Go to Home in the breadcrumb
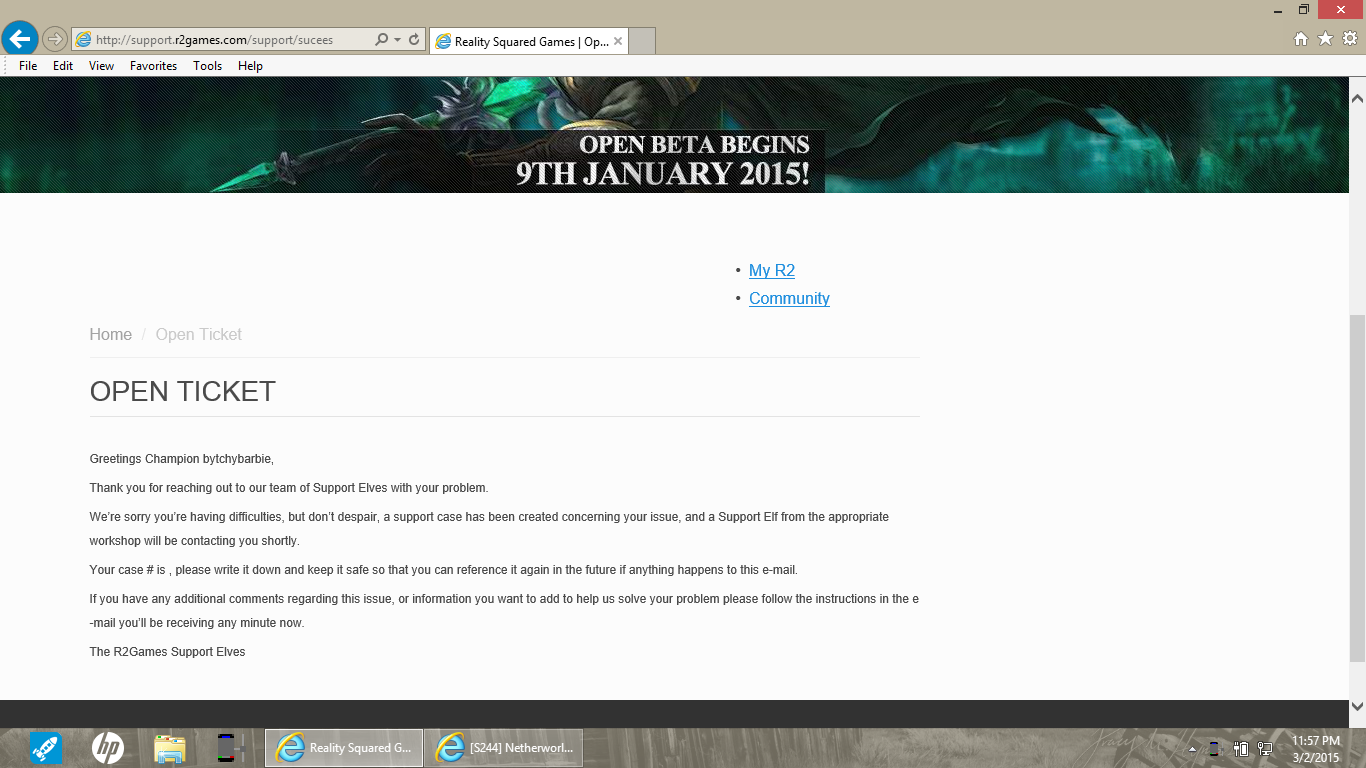The height and width of the screenshot is (768, 1366). [x=110, y=334]
